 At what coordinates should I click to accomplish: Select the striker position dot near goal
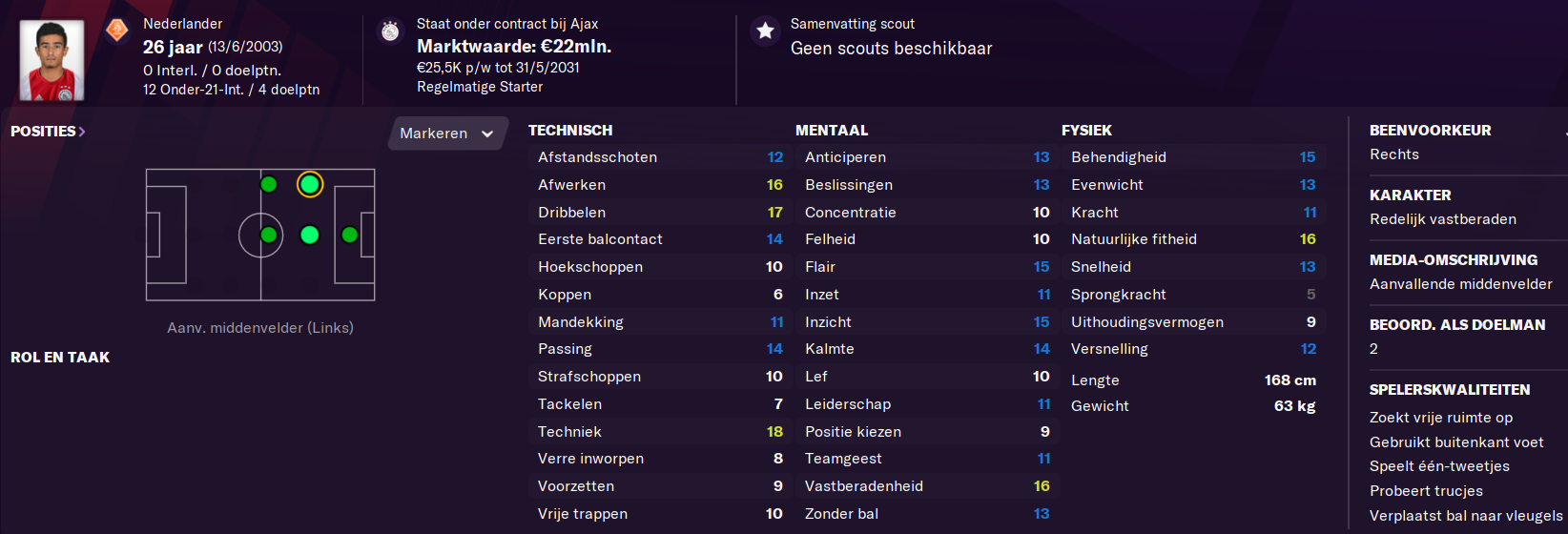pyautogui.click(x=350, y=235)
